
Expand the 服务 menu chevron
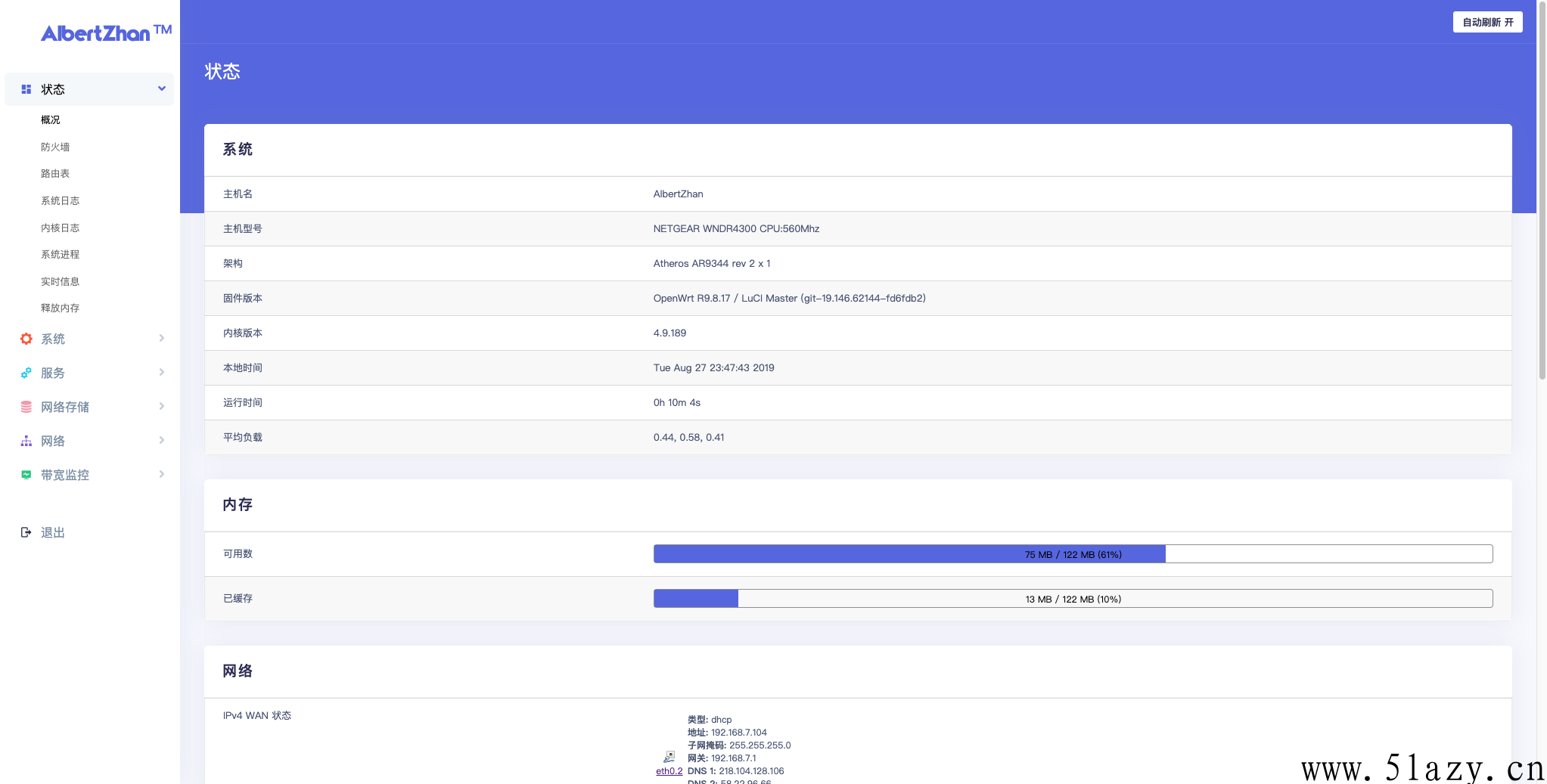click(x=162, y=372)
